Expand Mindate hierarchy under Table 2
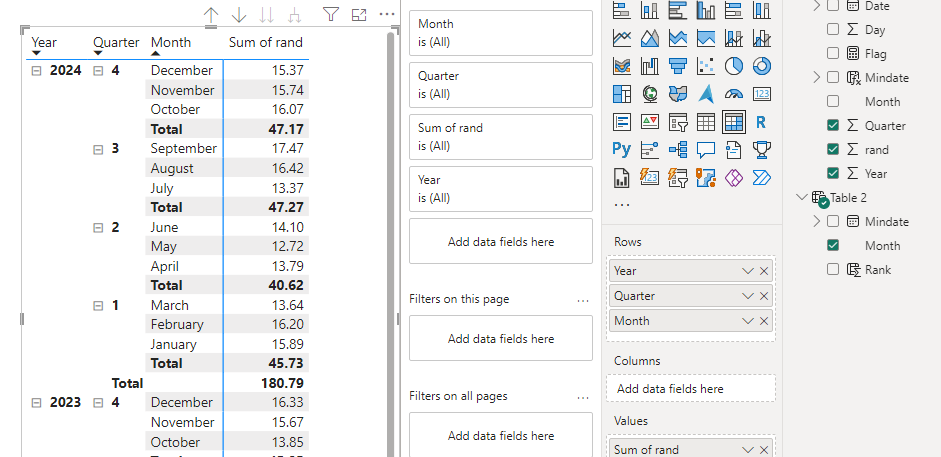941x457 pixels. (x=816, y=221)
